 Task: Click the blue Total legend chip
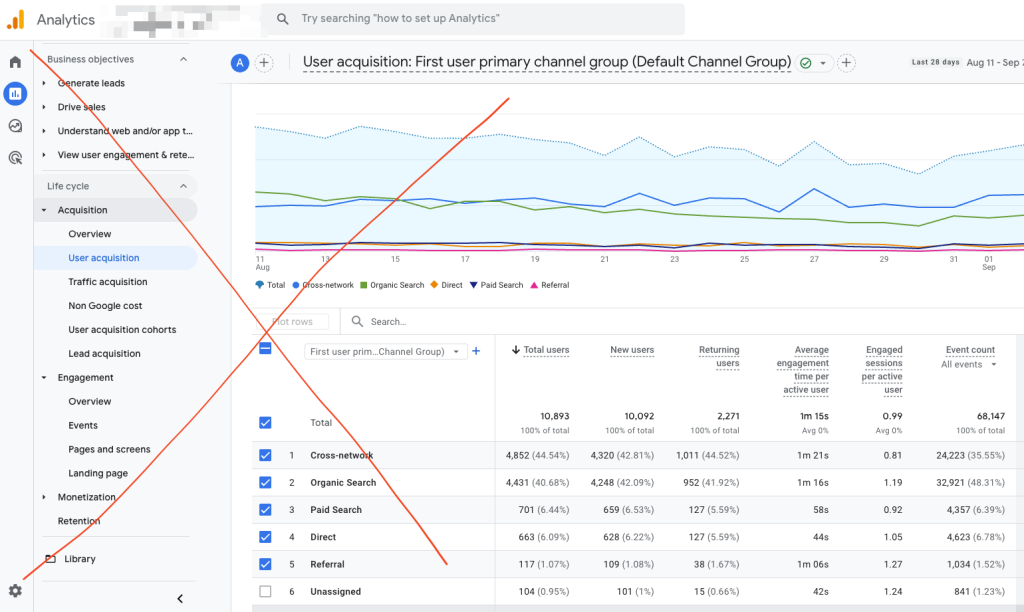[x=267, y=284]
